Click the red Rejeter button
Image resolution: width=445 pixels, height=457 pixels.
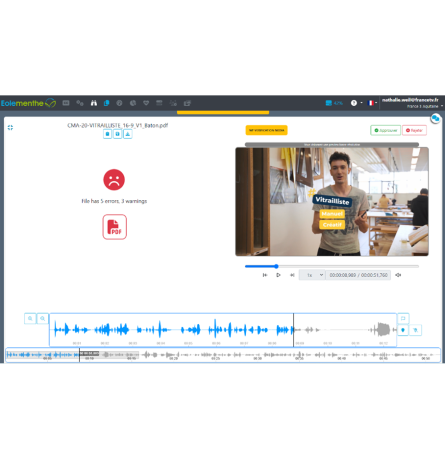(x=414, y=130)
